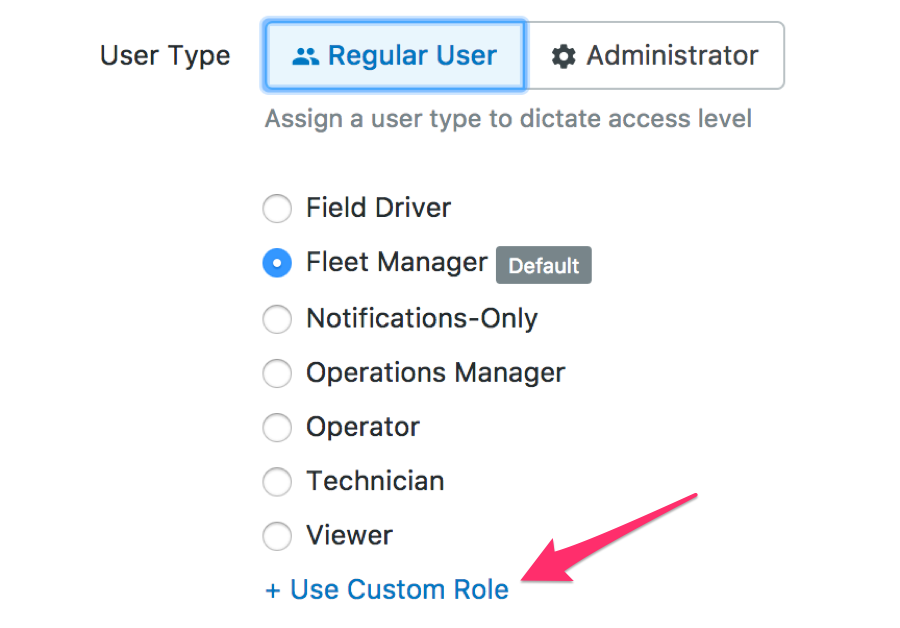Select the Regular User type button

tap(394, 56)
